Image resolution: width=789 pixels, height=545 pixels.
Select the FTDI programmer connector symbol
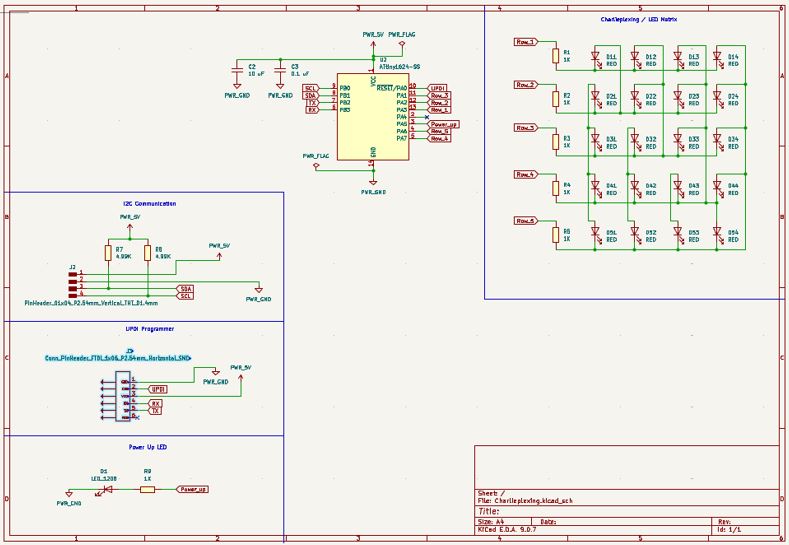coord(123,397)
